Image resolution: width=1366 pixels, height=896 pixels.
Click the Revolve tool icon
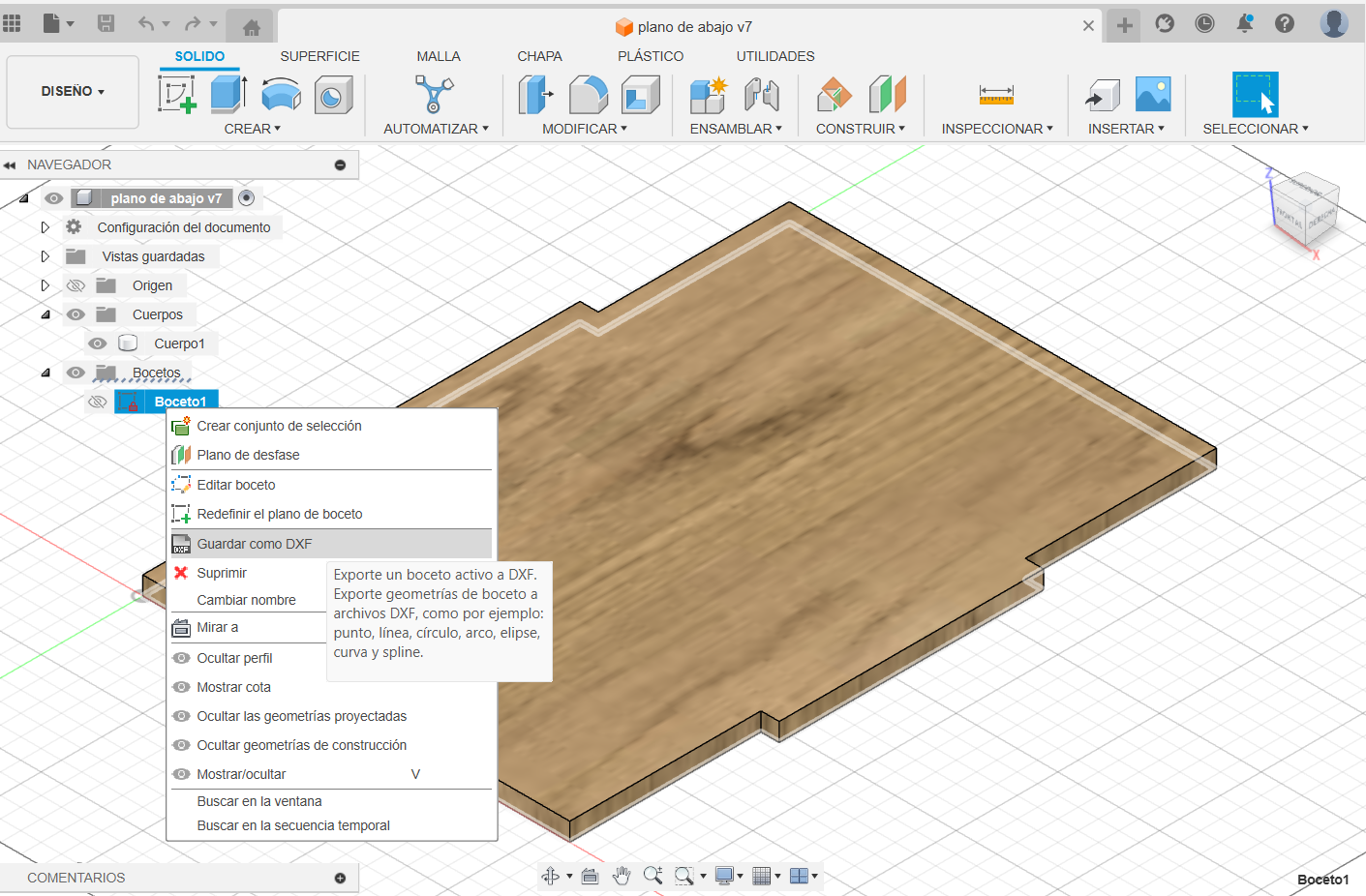coord(281,95)
